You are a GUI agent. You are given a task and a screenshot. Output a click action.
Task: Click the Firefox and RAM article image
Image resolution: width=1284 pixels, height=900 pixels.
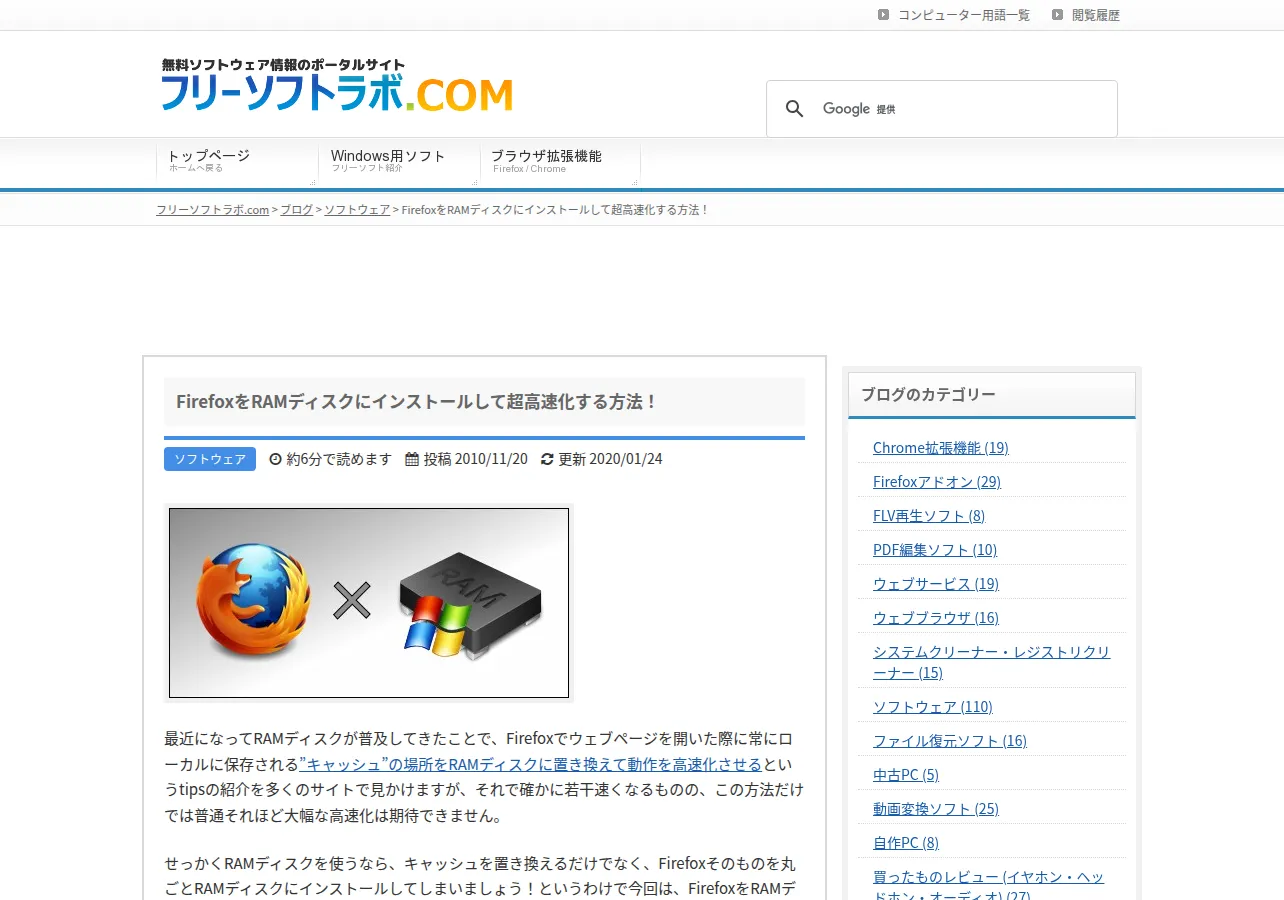(369, 603)
